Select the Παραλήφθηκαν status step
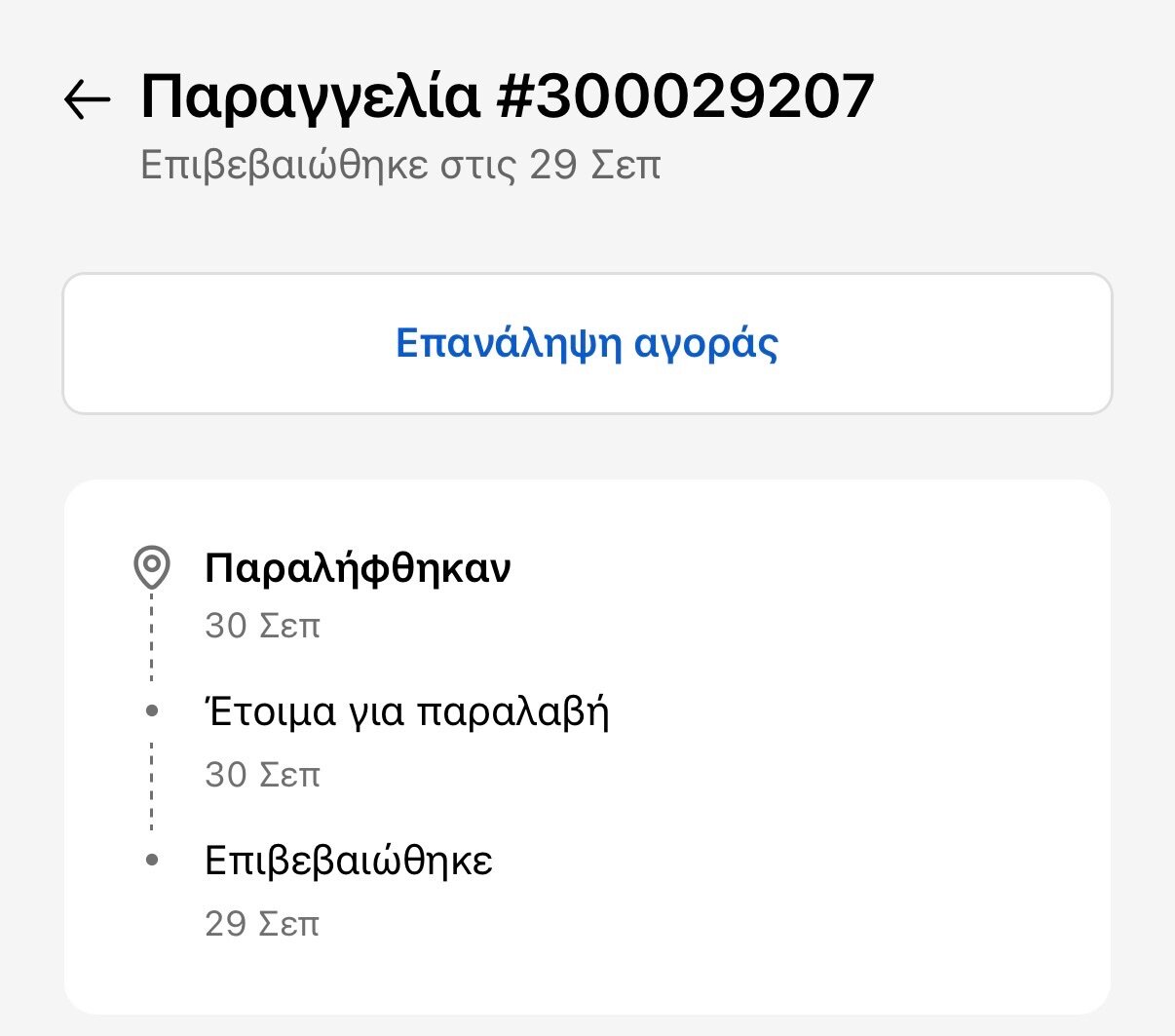The height and width of the screenshot is (1036, 1175). click(358, 568)
